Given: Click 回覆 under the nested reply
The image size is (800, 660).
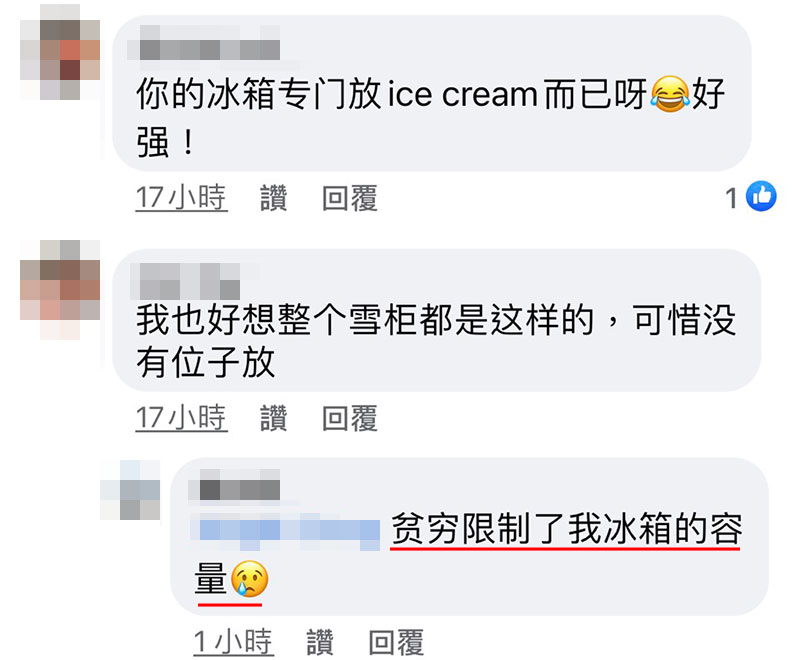Looking at the screenshot, I should (396, 642).
